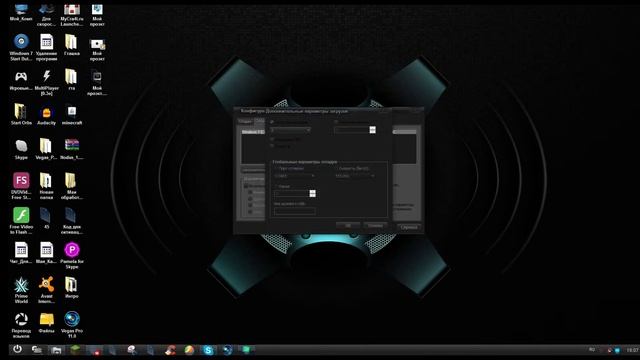Open the COM1 debug port dropdown
Image resolution: width=640 pixels, height=360 pixels.
pos(295,176)
